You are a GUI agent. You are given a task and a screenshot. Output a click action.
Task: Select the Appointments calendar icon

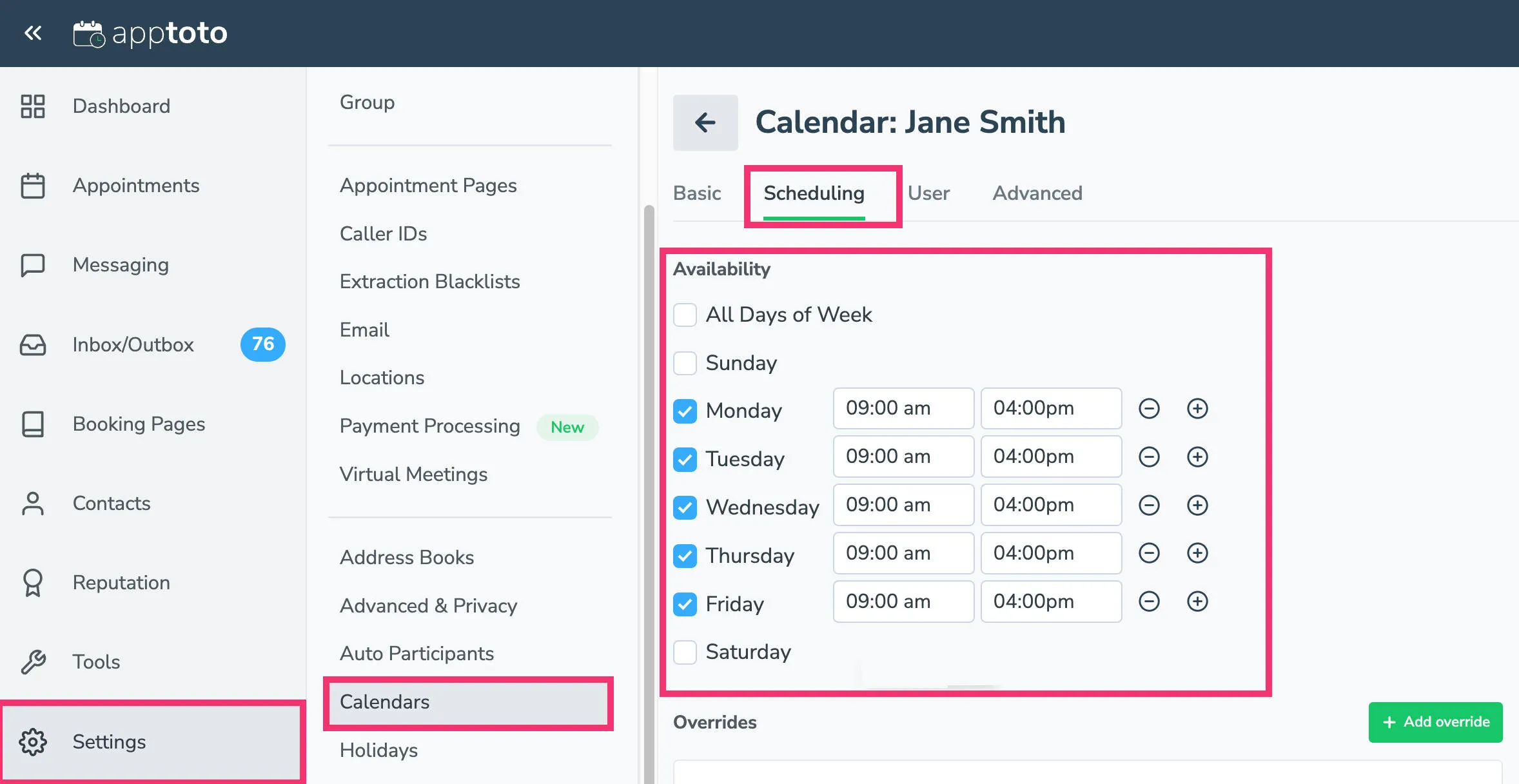(x=34, y=185)
